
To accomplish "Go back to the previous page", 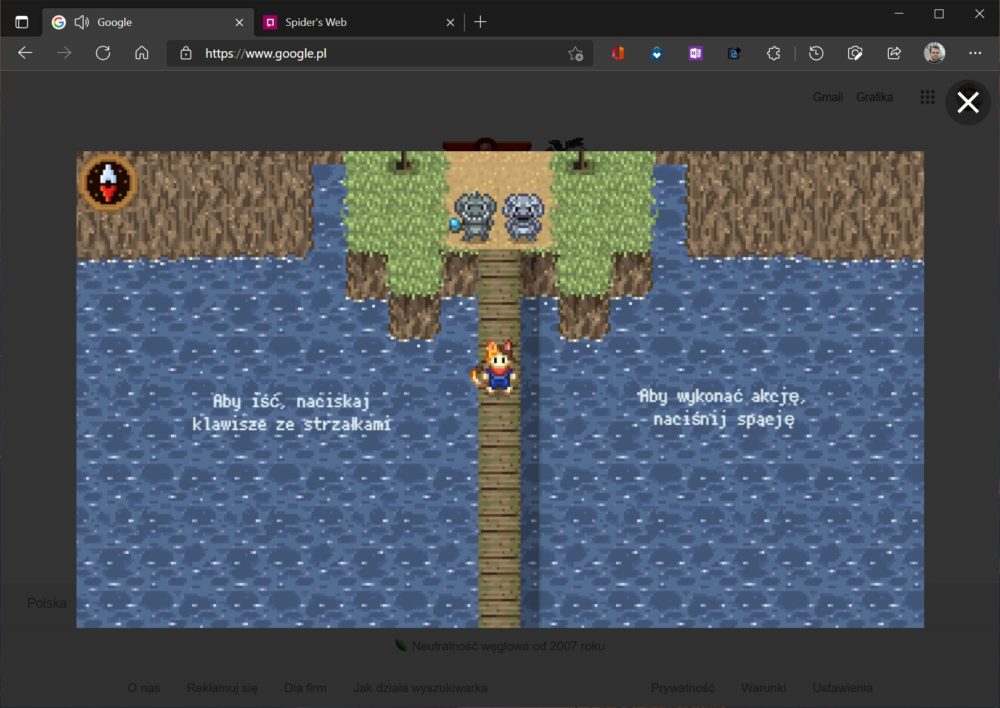I will click(x=26, y=53).
